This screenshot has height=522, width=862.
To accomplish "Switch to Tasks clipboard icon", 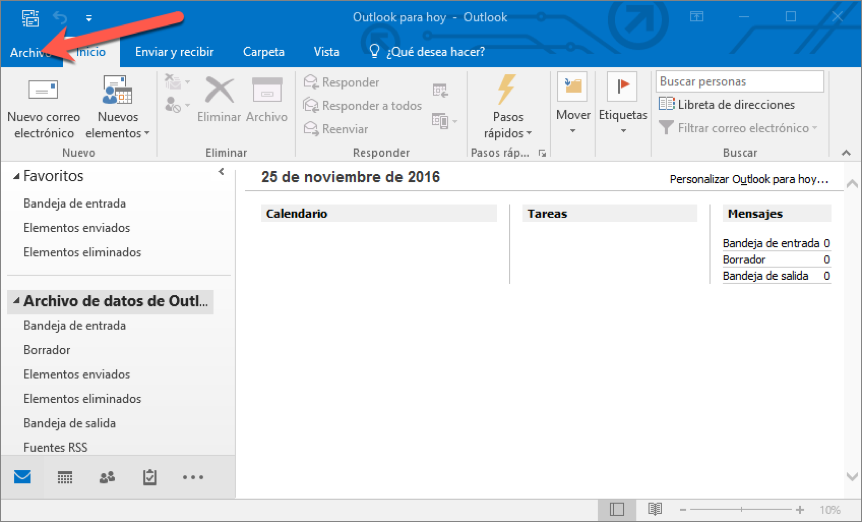I will 150,477.
